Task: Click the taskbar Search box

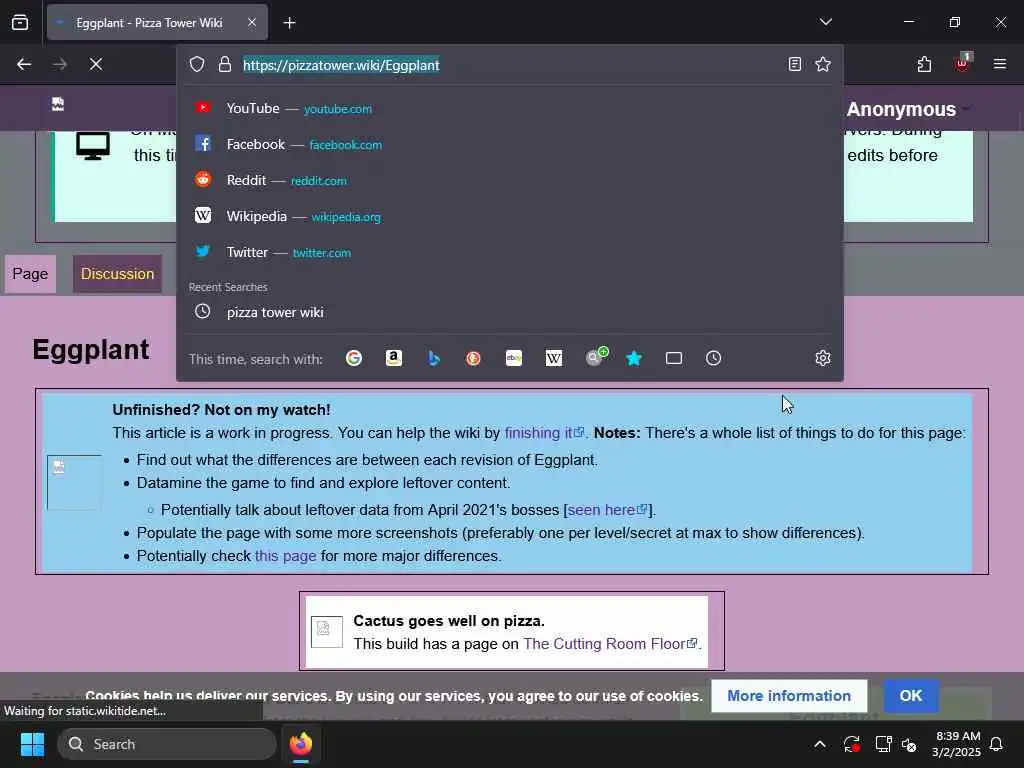Action: (x=167, y=744)
